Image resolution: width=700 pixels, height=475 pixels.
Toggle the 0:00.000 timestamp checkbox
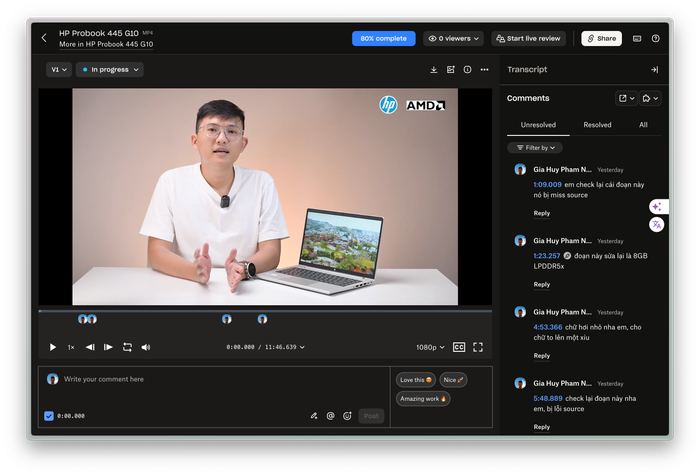point(49,416)
